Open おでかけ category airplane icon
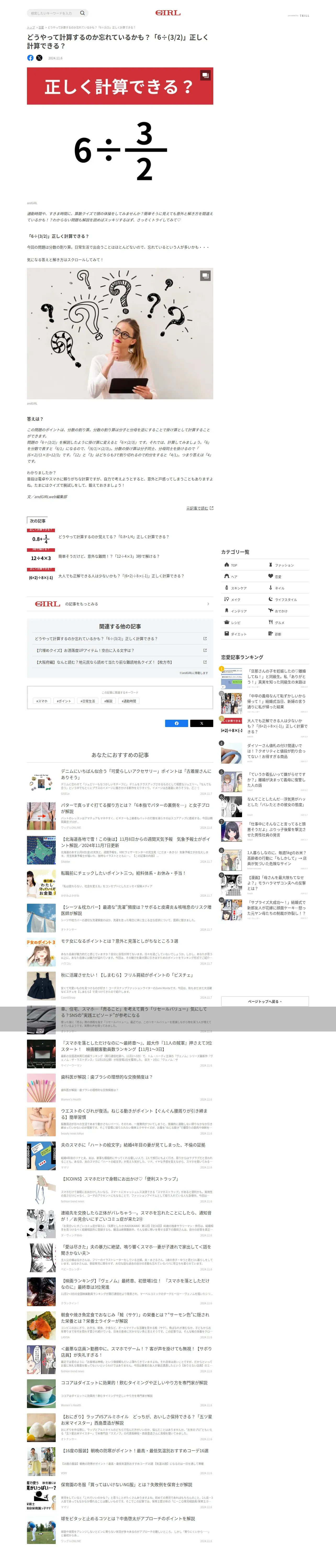 click(271, 610)
